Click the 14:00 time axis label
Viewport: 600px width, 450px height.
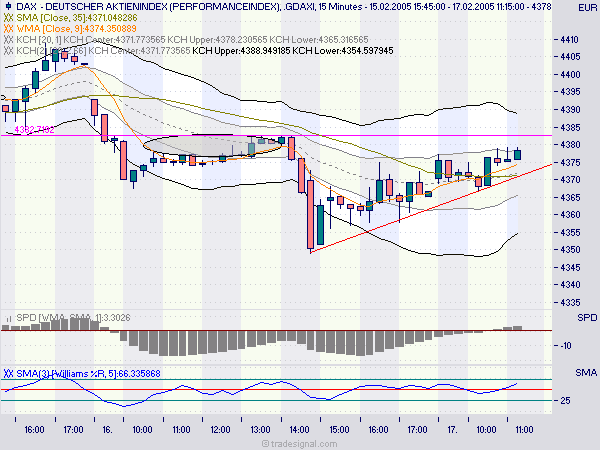(x=299, y=430)
